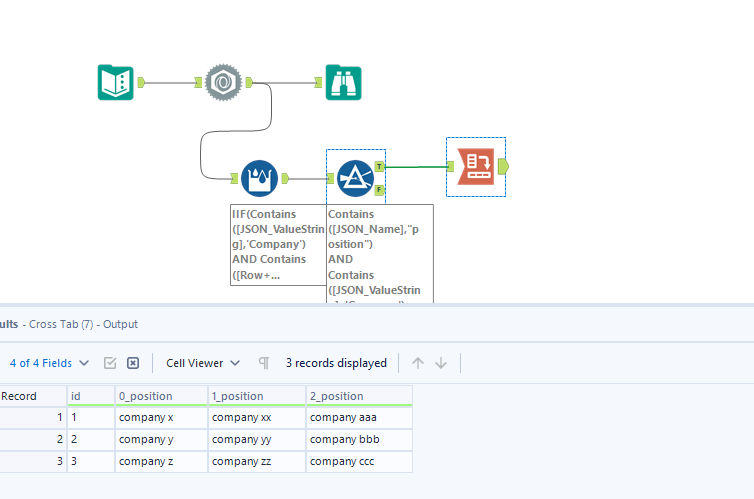Click the 1_position column header

tap(257, 396)
